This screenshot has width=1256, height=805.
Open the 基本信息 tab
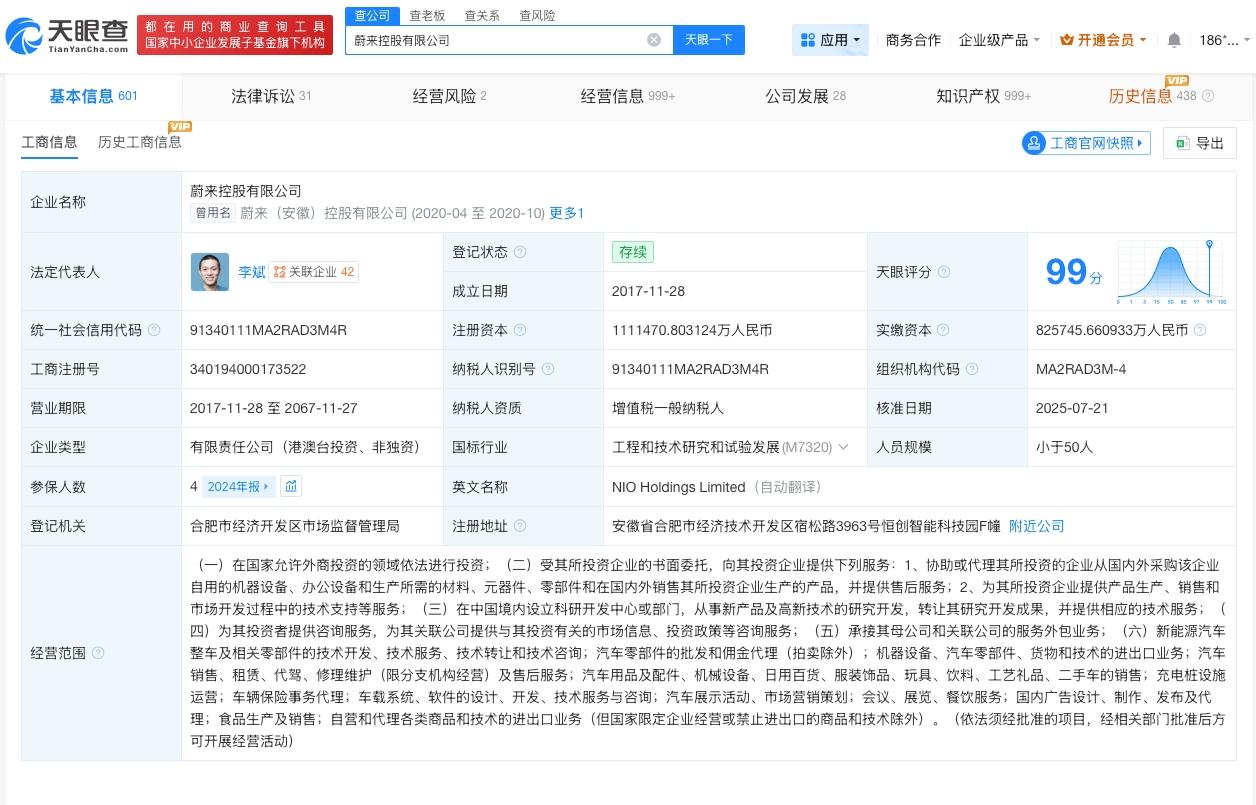[94, 96]
